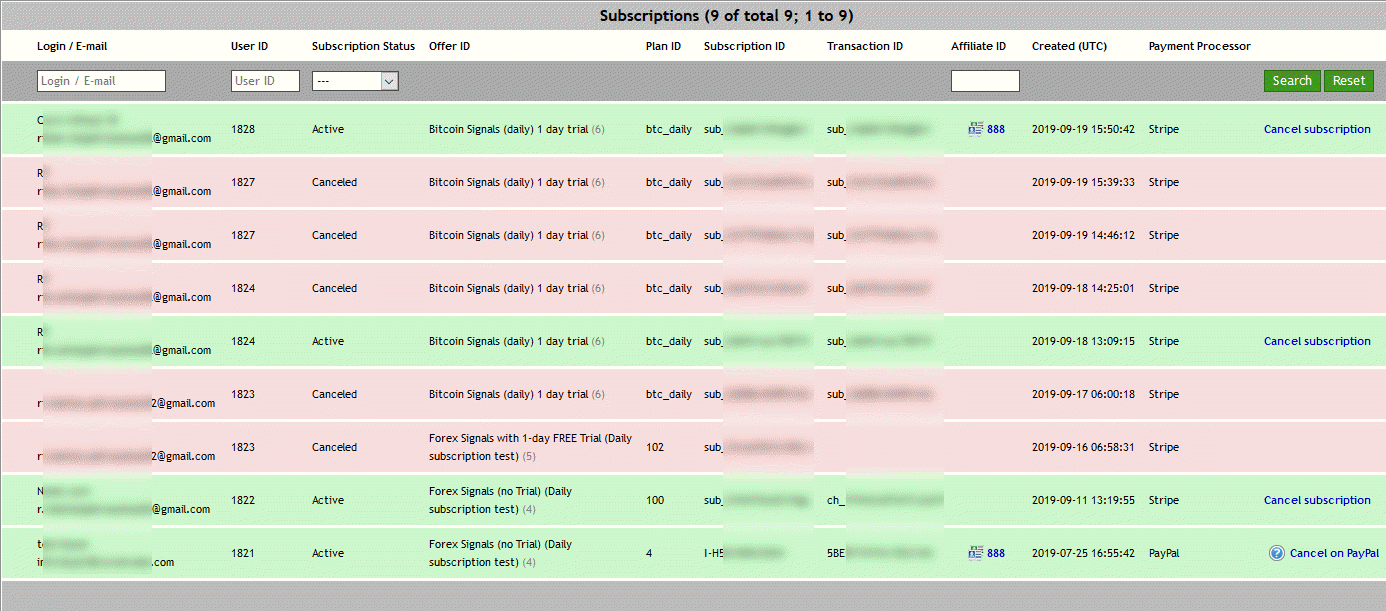Click the affiliate icon in the PayPal row
This screenshot has width=1386, height=611.
click(975, 553)
